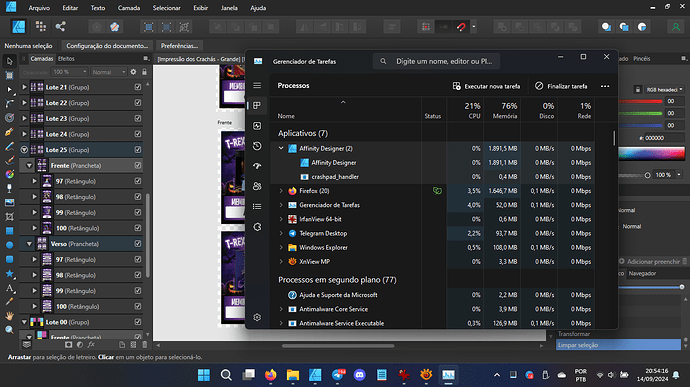Screen dimensions: 690x387
Task: Open Users page in Task Manager sidebar
Action: coord(257,186)
